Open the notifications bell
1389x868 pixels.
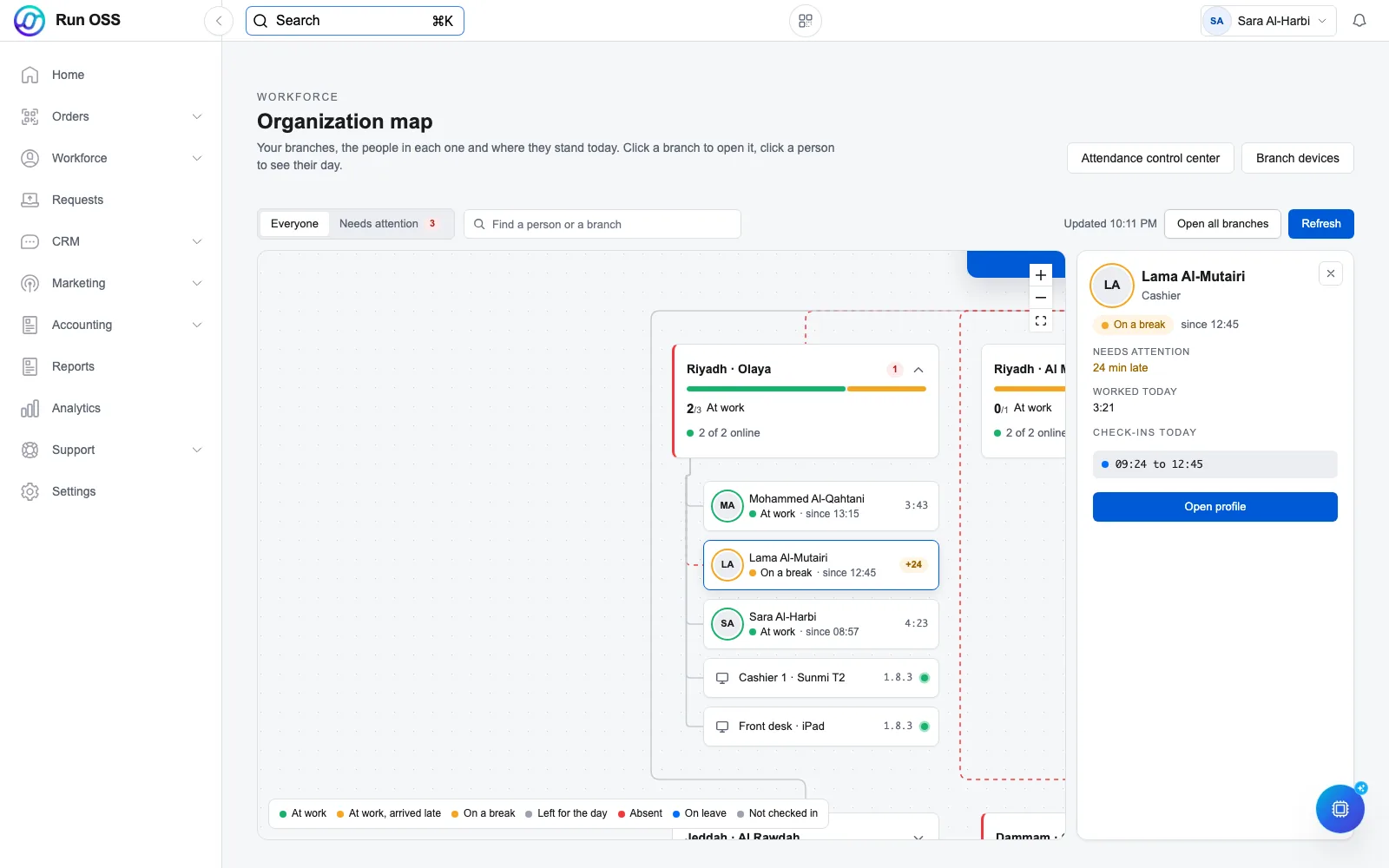pyautogui.click(x=1359, y=21)
